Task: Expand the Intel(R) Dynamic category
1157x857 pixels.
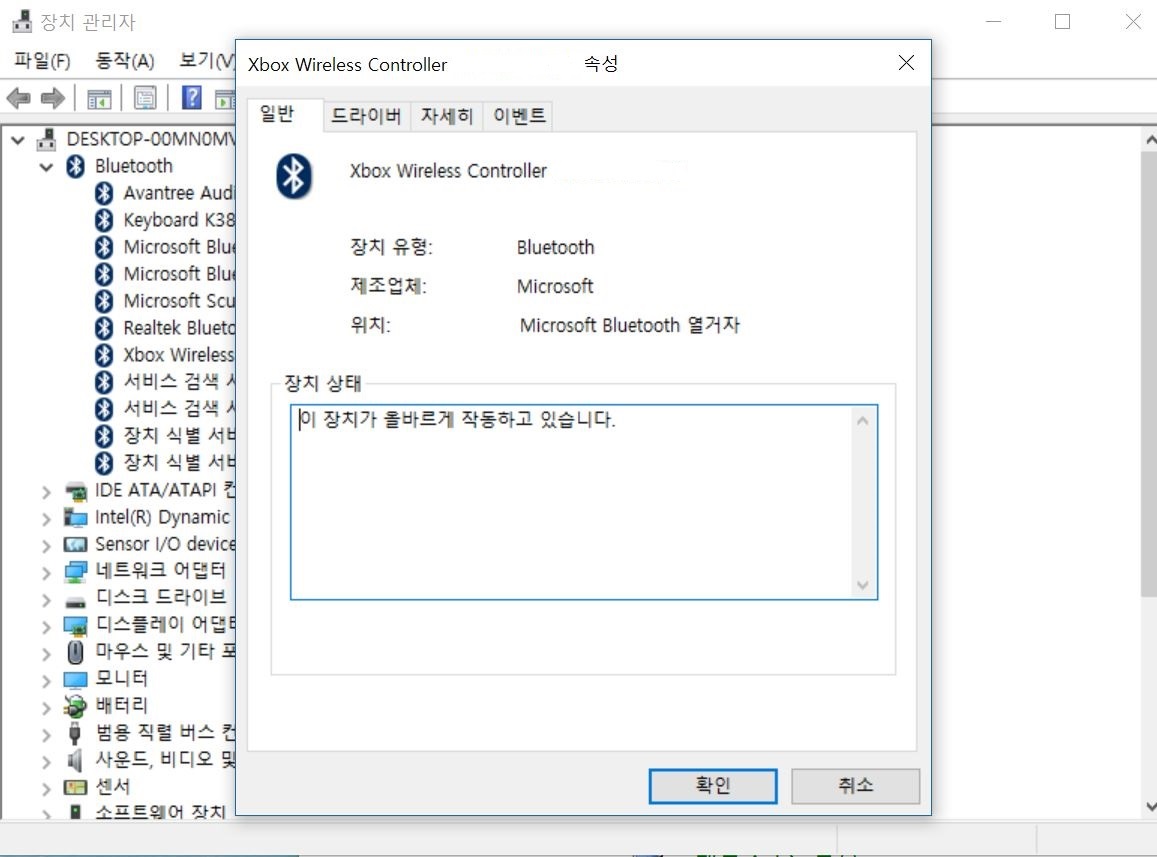Action: 46,520
